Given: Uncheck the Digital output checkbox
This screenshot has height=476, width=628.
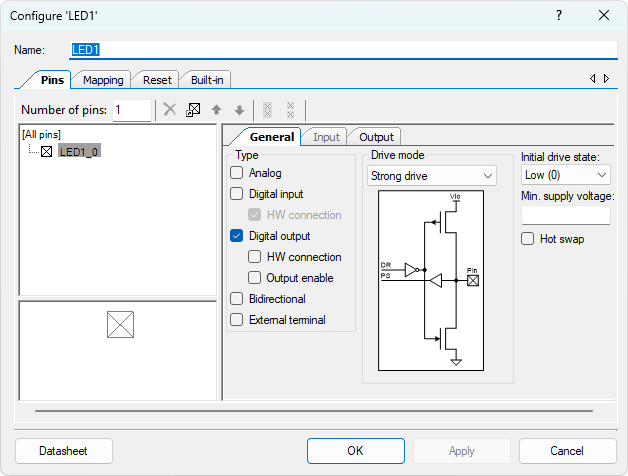Looking at the screenshot, I should [237, 236].
